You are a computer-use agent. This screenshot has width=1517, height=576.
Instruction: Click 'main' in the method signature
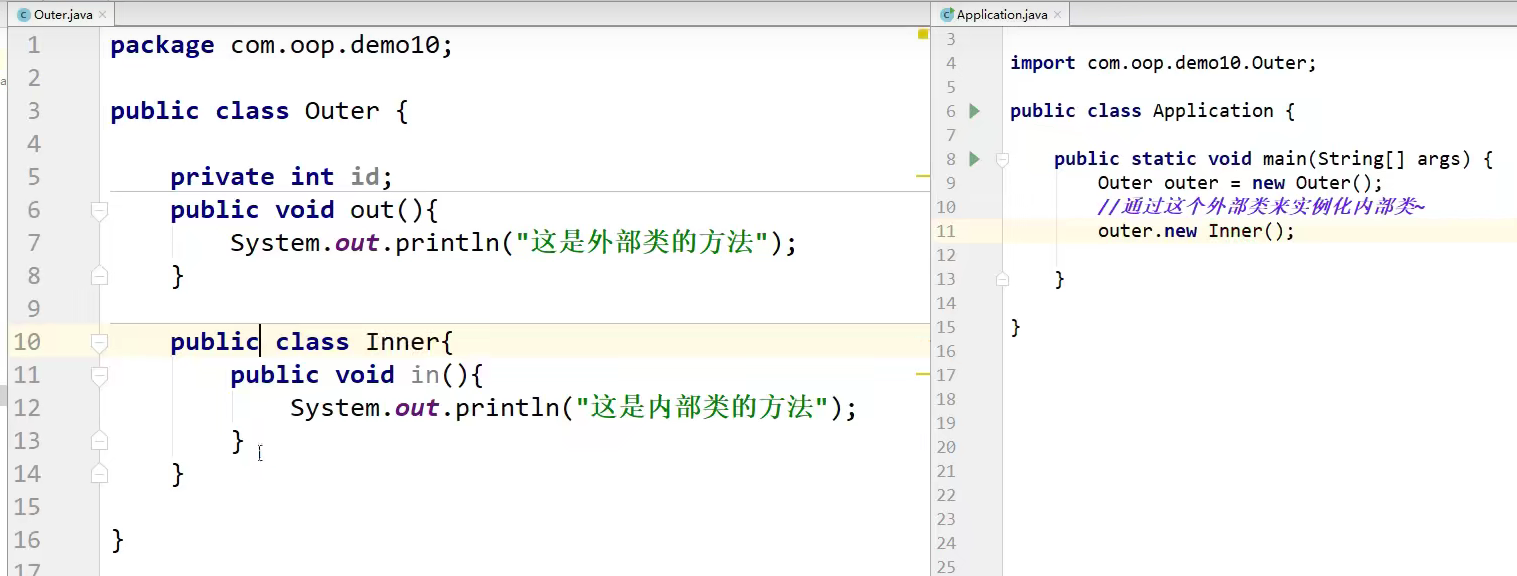(1284, 159)
